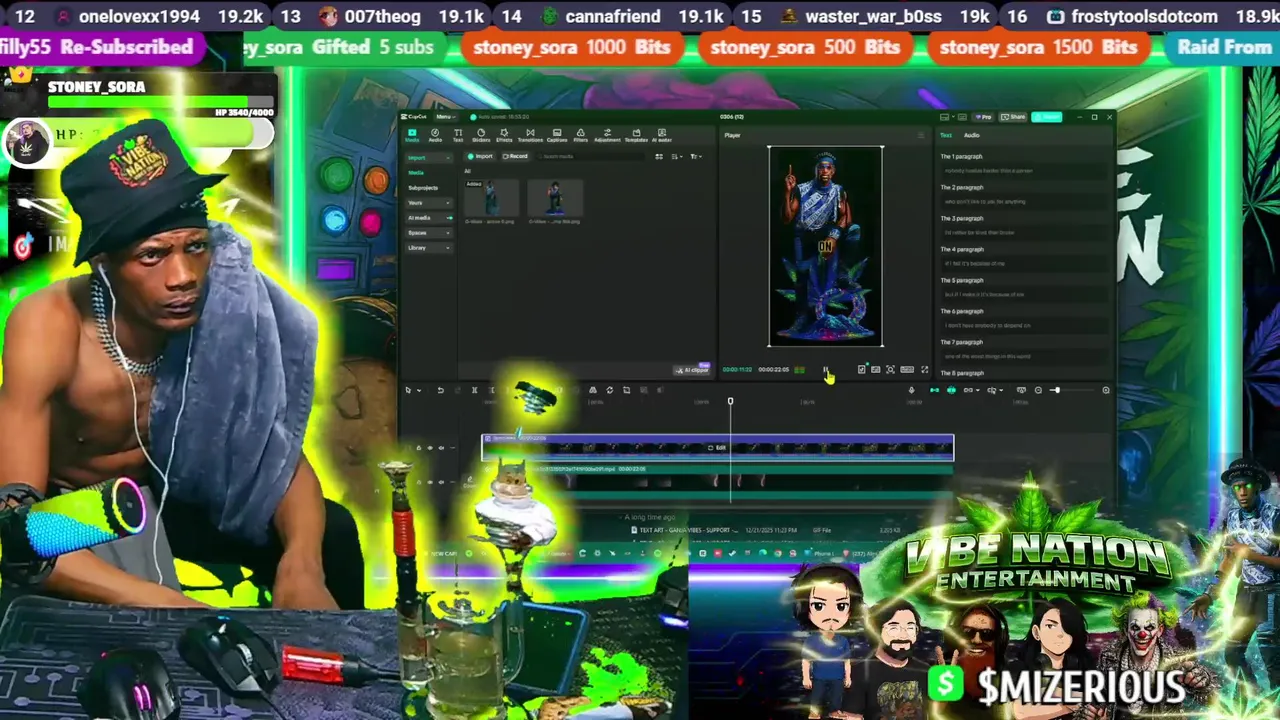Open the Audio panel in CapCut
1280x720 pixels.
[x=435, y=135]
